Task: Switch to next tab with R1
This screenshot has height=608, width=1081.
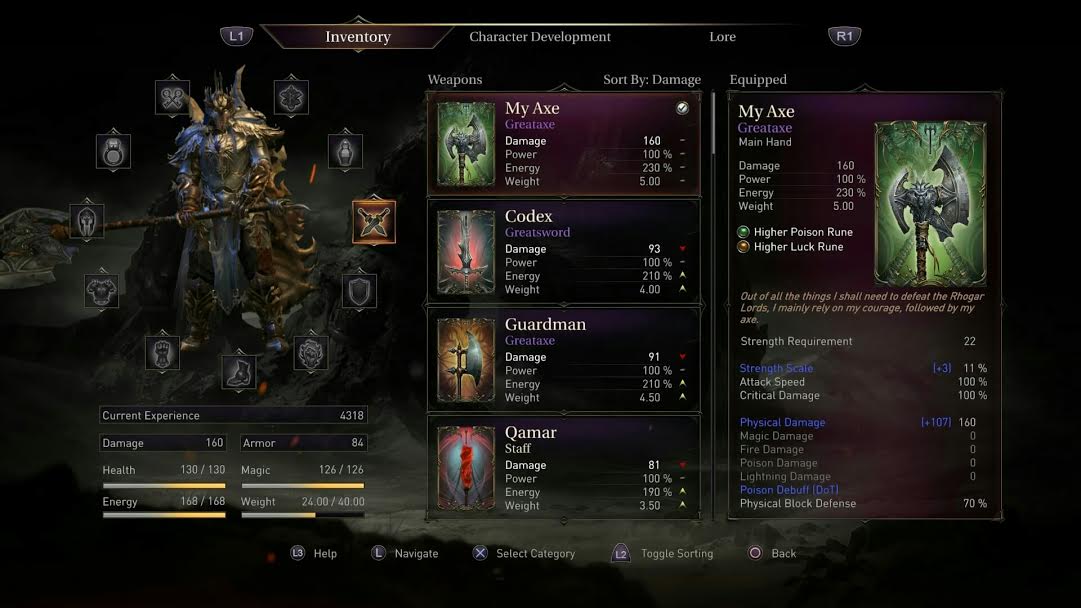Action: click(x=845, y=36)
